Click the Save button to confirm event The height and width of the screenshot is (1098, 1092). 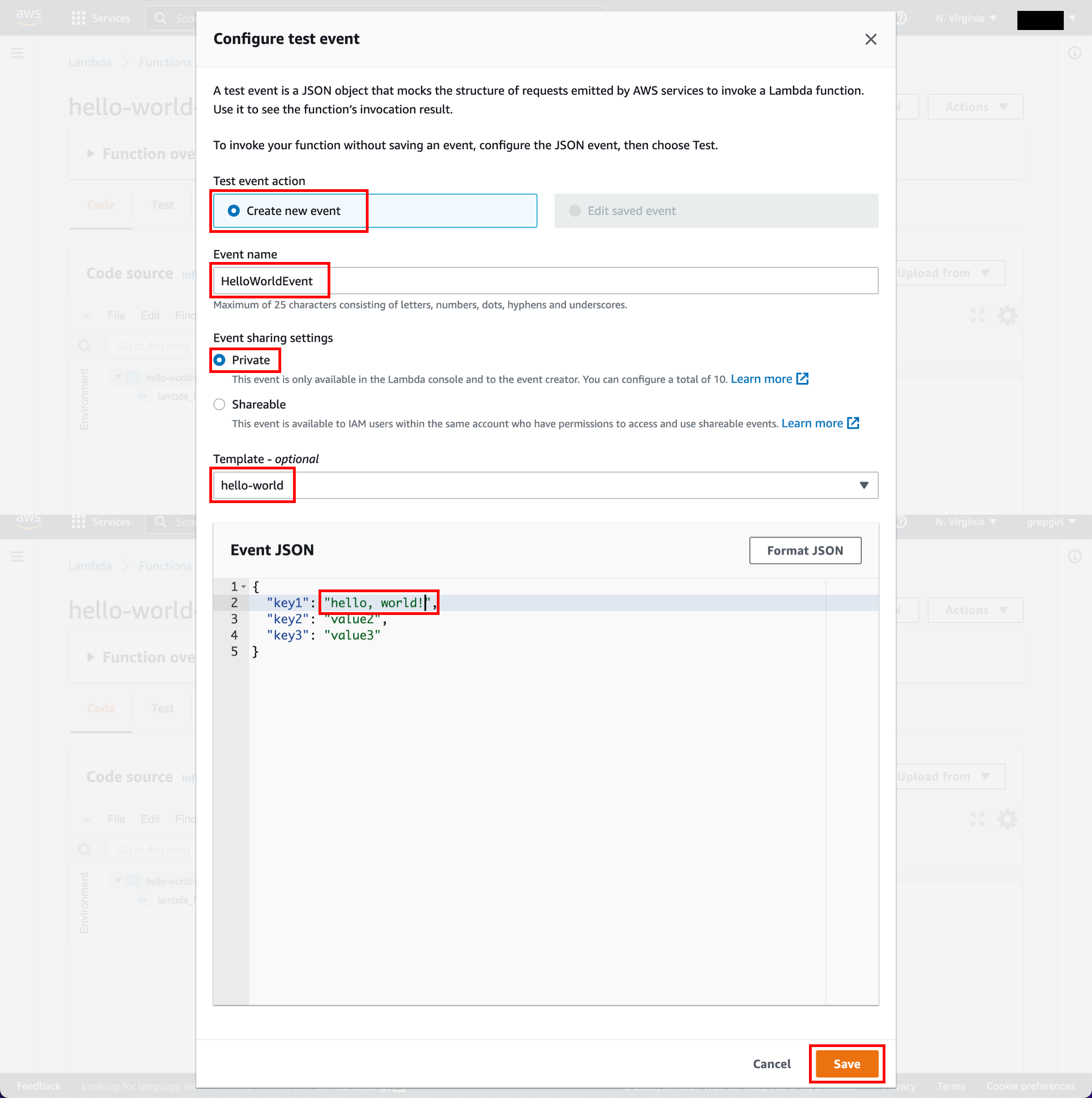[846, 1063]
